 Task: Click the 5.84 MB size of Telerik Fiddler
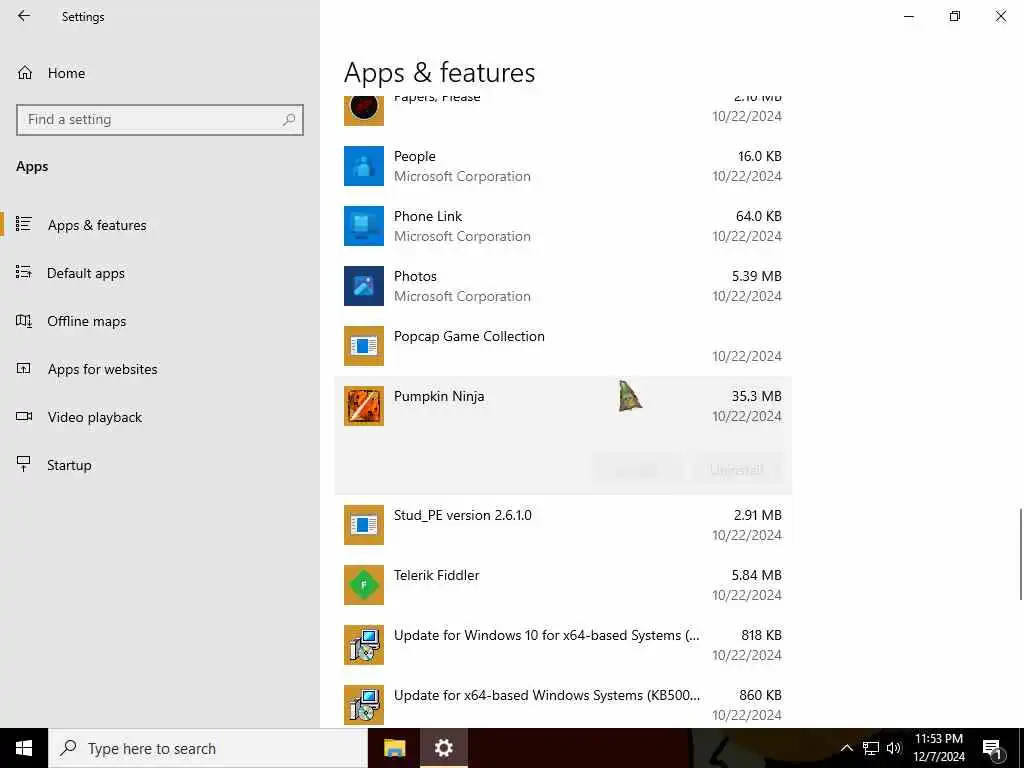click(x=756, y=575)
